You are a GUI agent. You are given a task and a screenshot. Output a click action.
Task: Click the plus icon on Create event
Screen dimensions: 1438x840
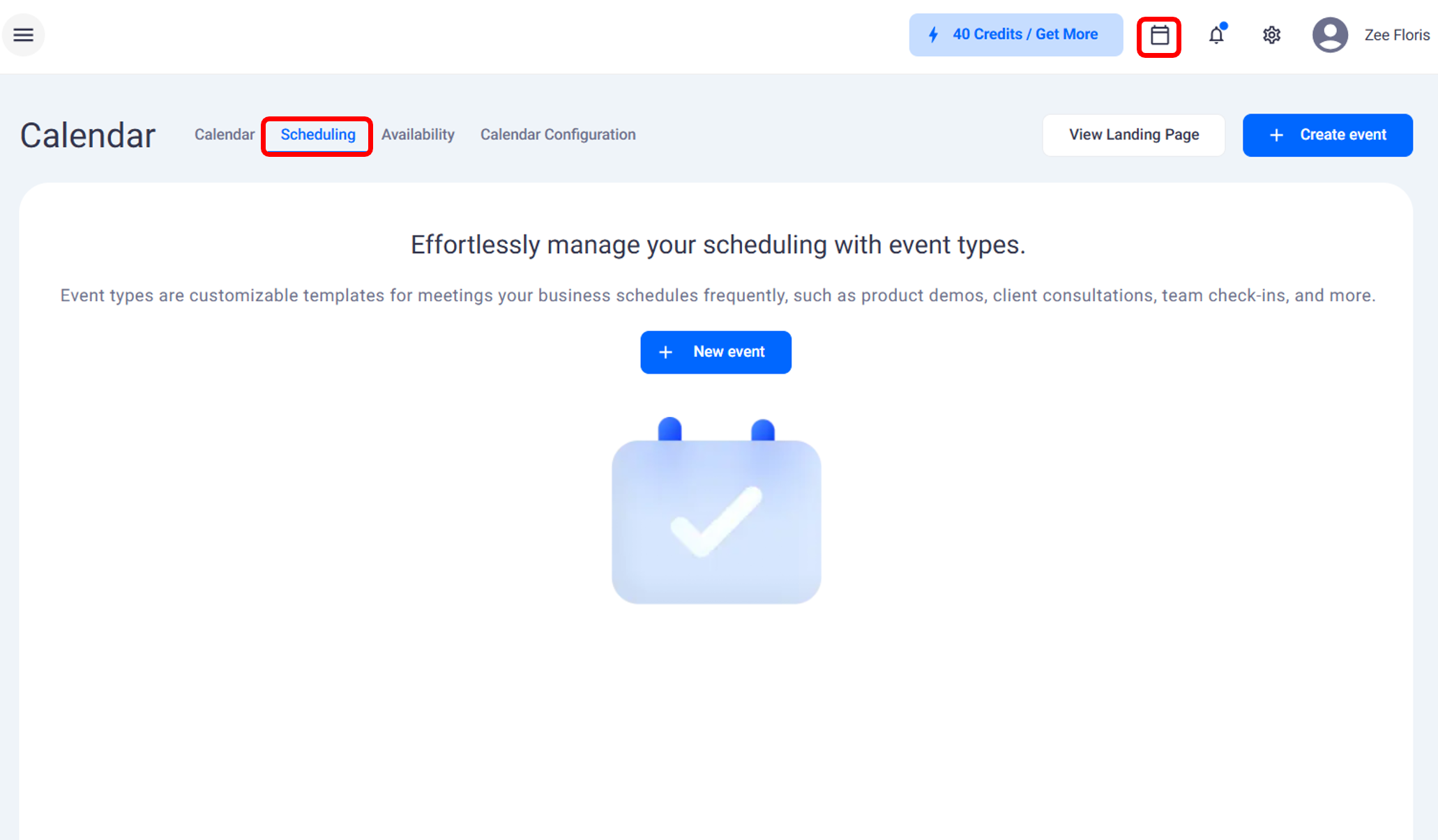(1276, 135)
